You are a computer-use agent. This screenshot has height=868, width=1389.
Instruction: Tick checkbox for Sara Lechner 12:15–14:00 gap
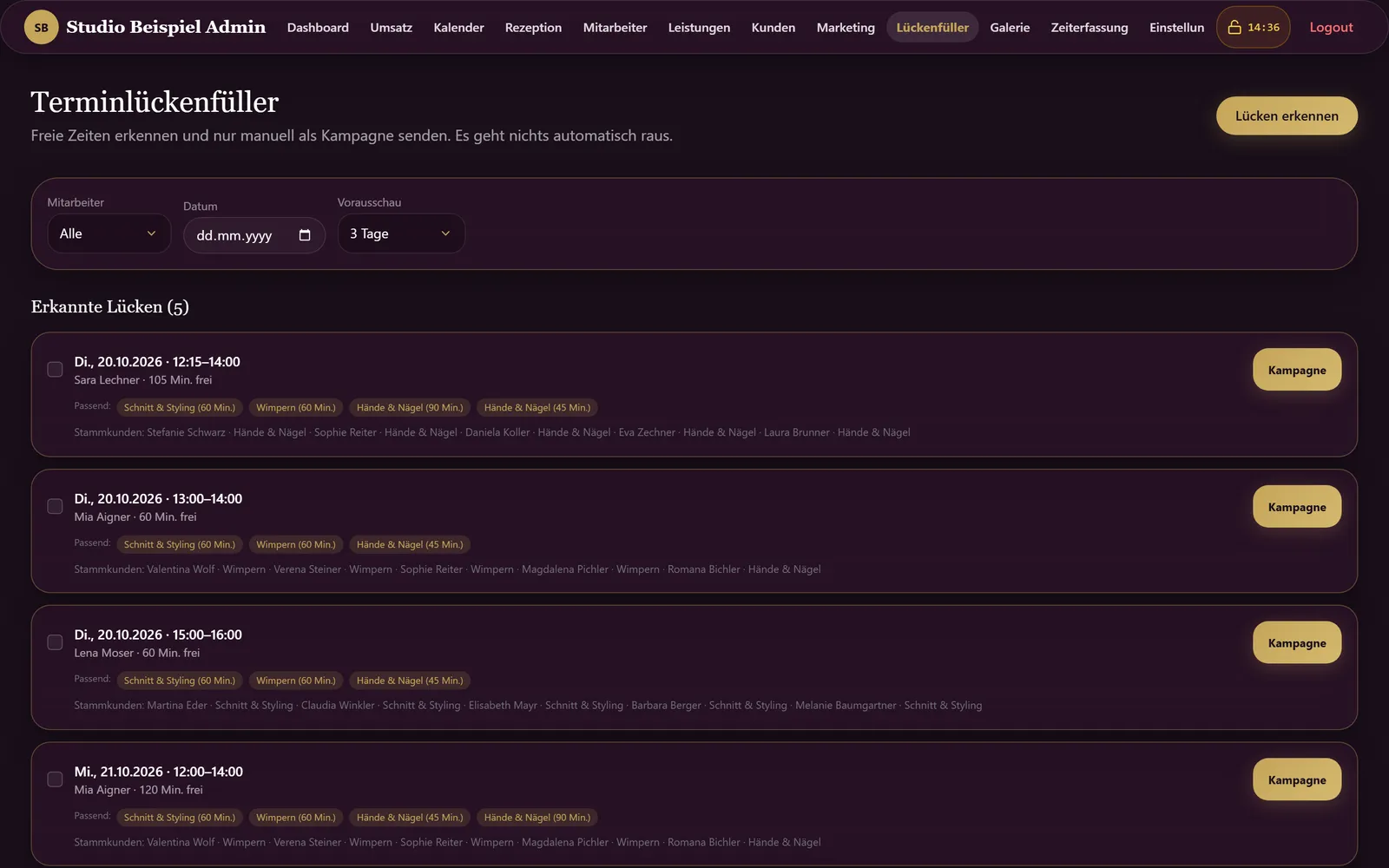(x=55, y=370)
